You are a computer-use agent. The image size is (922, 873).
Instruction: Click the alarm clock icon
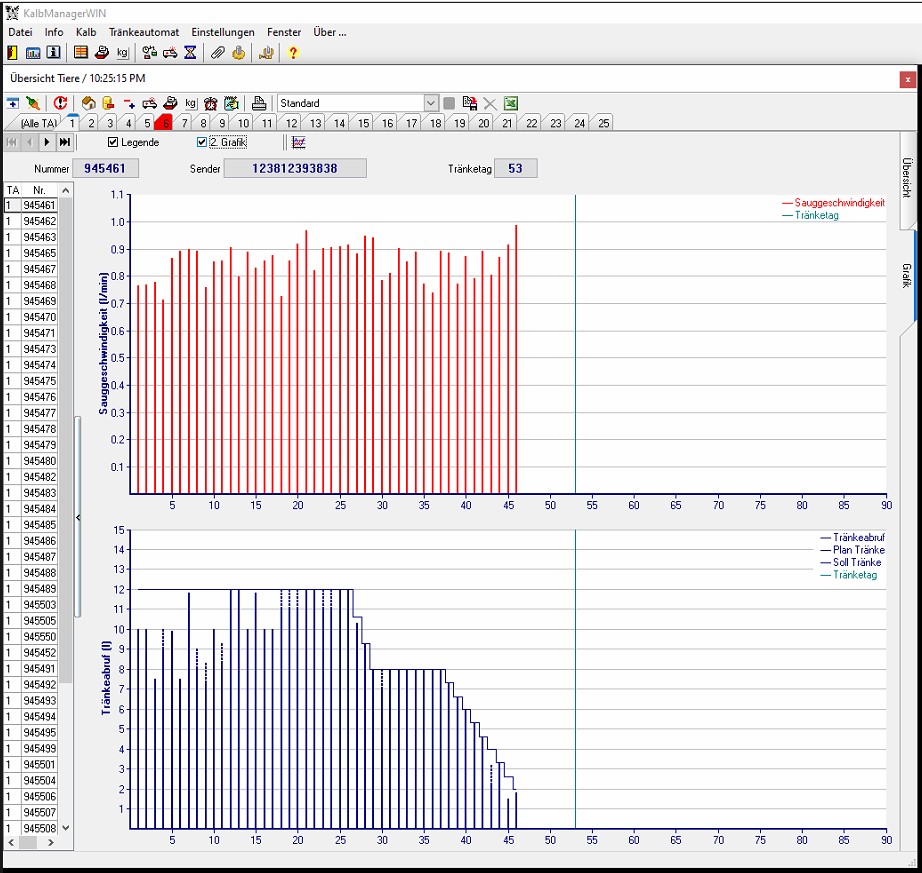pyautogui.click(x=211, y=103)
